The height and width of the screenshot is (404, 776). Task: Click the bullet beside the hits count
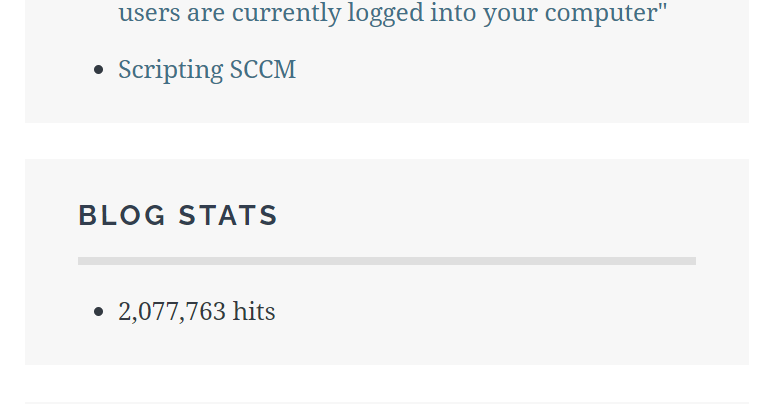tap(98, 313)
